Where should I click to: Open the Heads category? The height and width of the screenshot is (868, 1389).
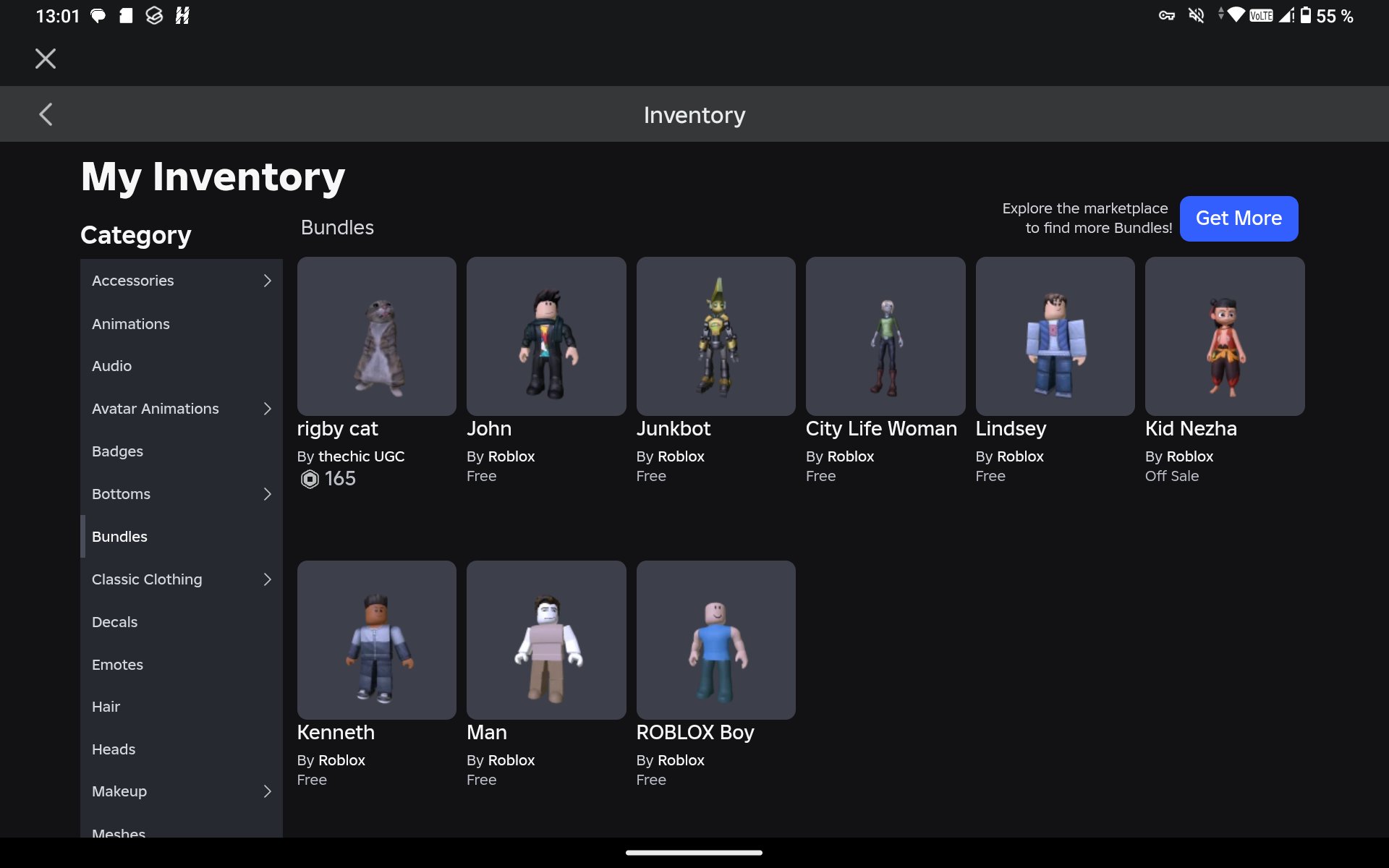182,749
